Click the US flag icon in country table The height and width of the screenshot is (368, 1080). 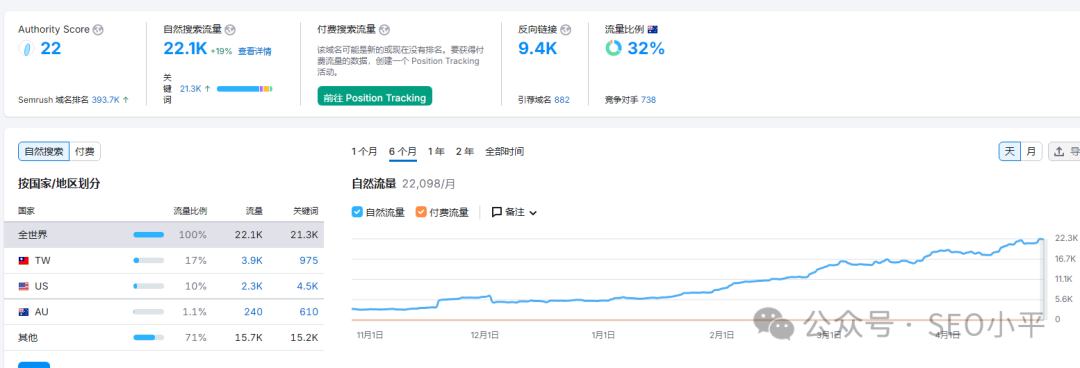click(23, 286)
